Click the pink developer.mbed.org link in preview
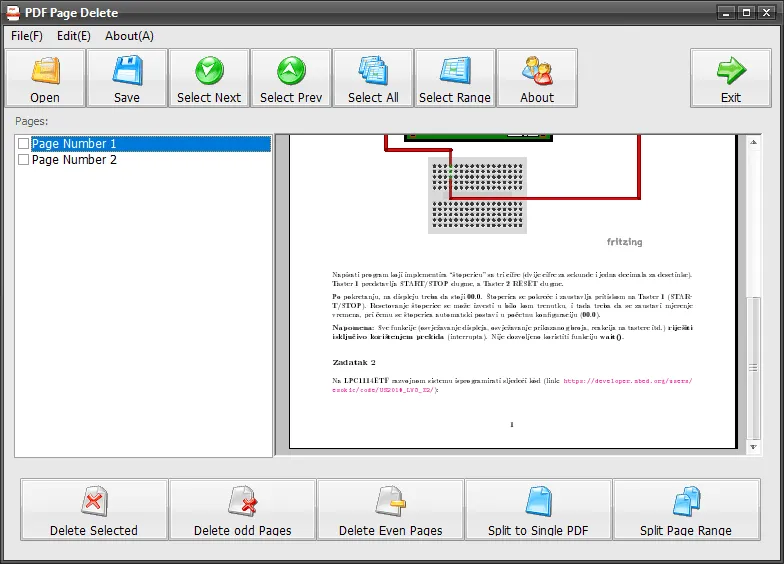Screen dimensions: 784x564 (x=628, y=381)
